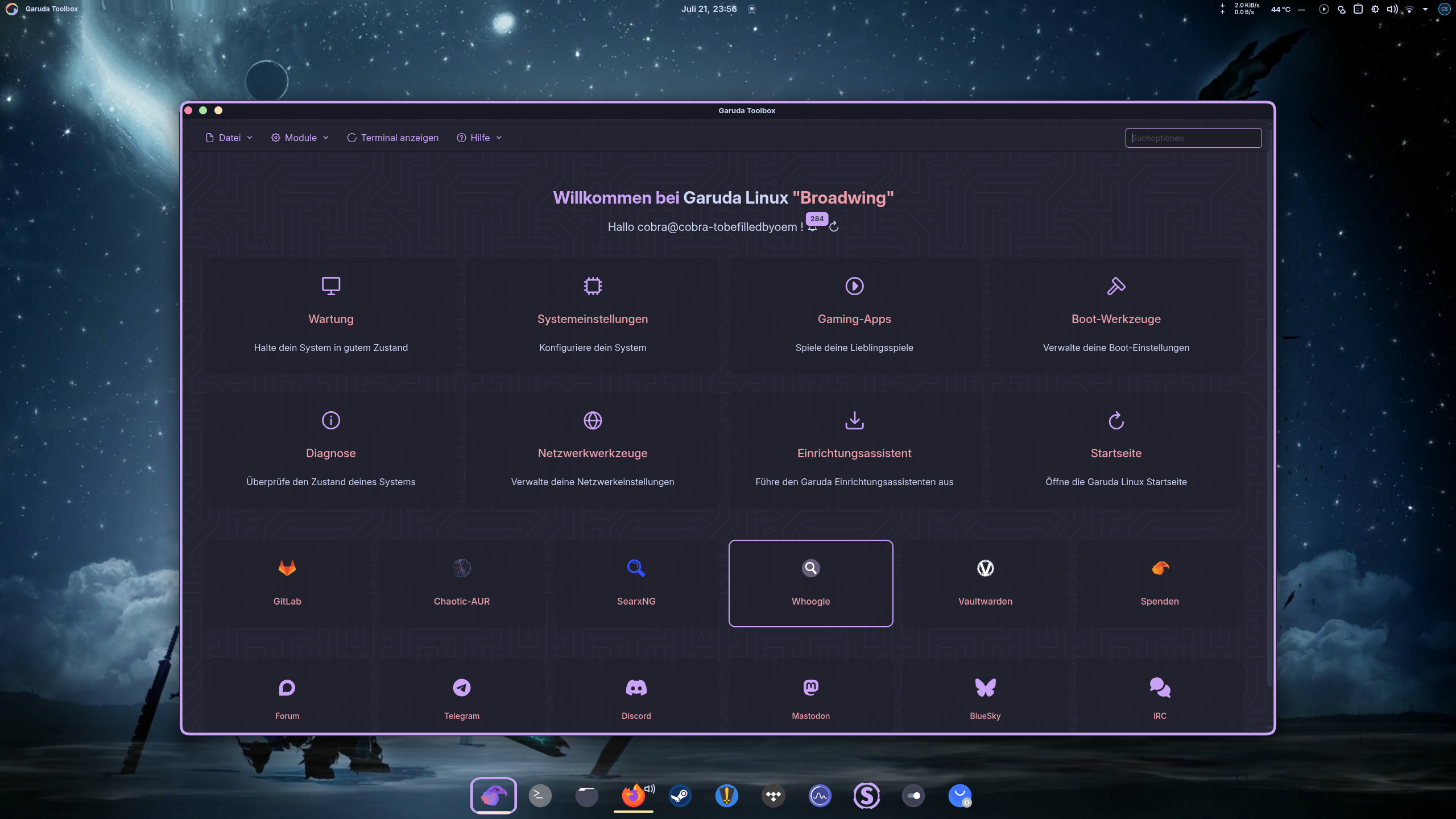Image resolution: width=1456 pixels, height=819 pixels.
Task: Click Terminal anzeigen
Action: [x=392, y=138]
